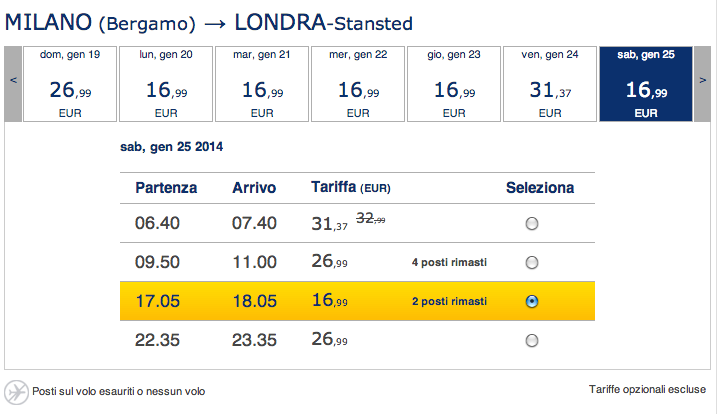Click the Arrivo column header

[254, 187]
